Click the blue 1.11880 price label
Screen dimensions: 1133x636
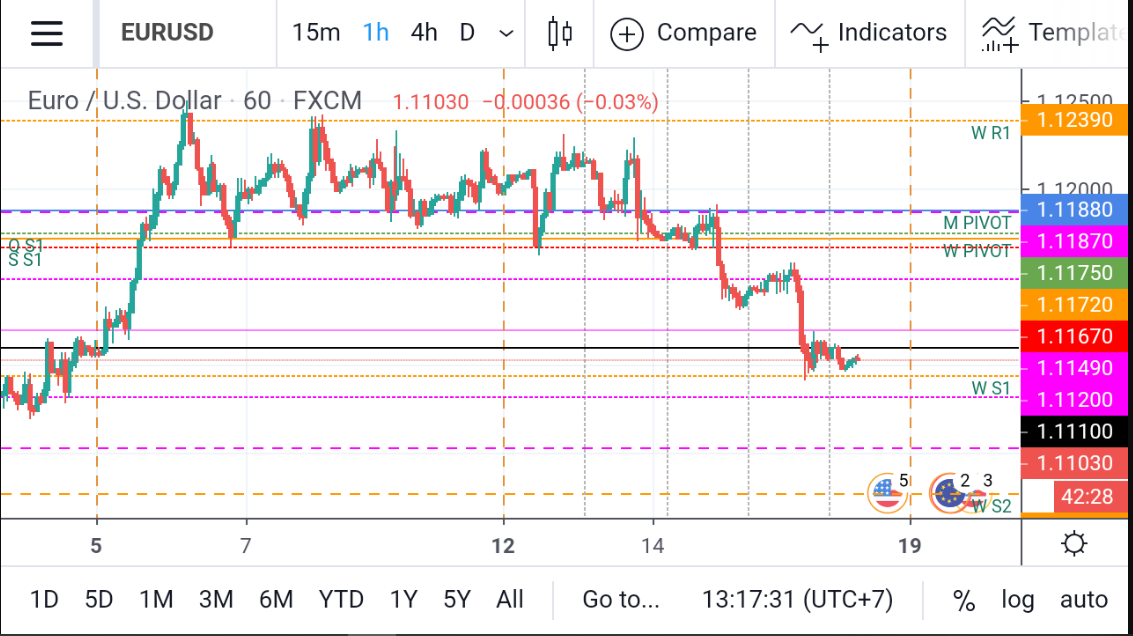(x=1075, y=209)
